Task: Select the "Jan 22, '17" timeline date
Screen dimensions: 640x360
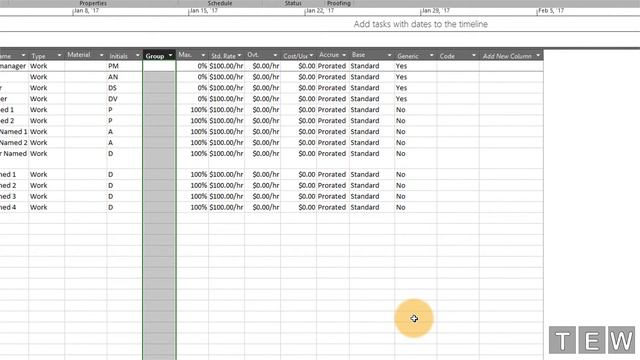Action: 320,11
